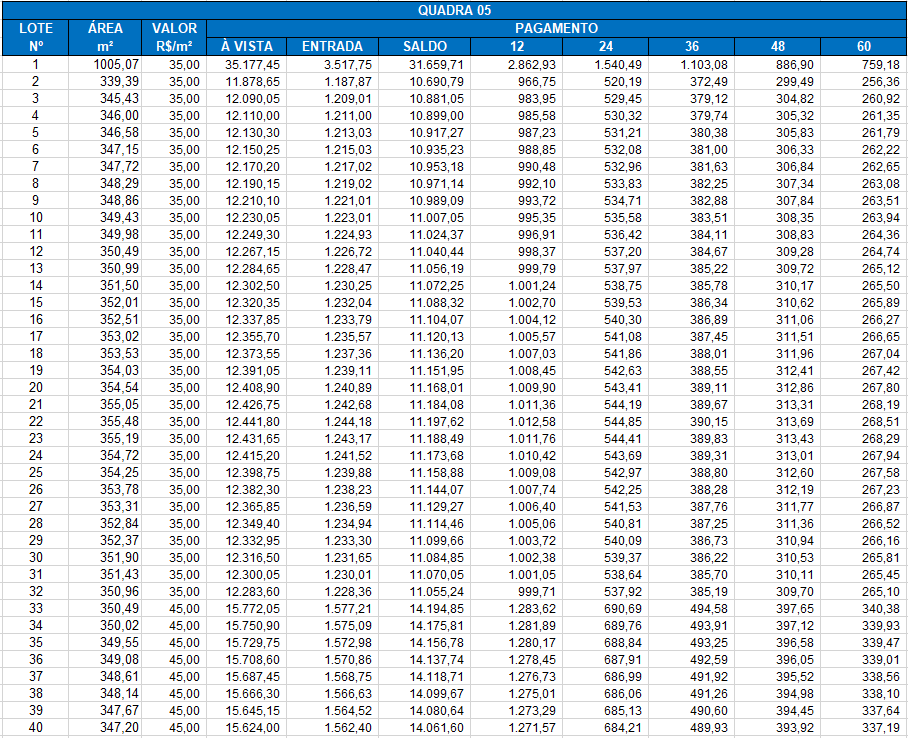Click the area cell showing 1005,07
908x738 pixels.
click(114, 64)
